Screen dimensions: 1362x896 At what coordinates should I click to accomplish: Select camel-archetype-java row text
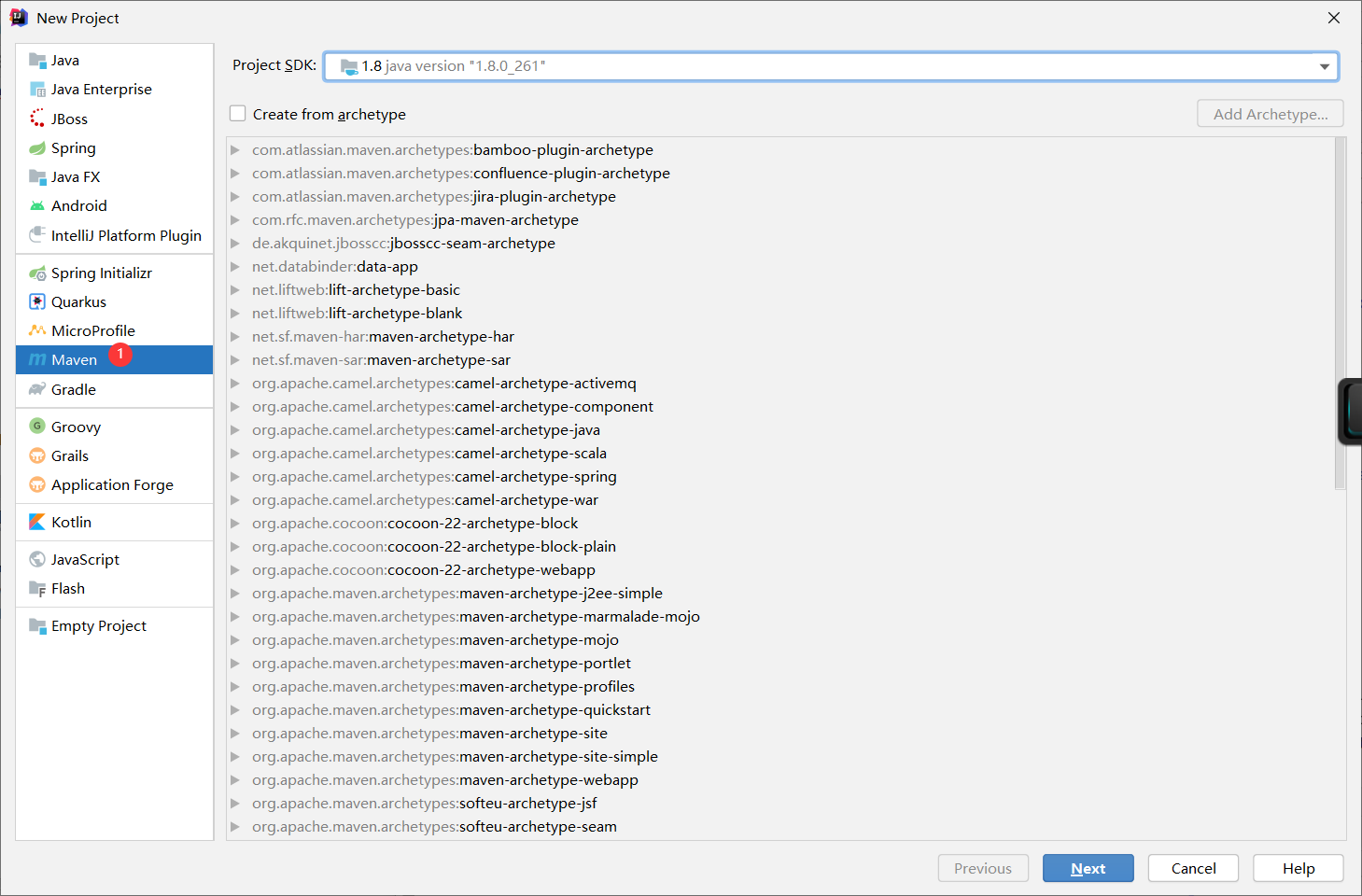[426, 430]
